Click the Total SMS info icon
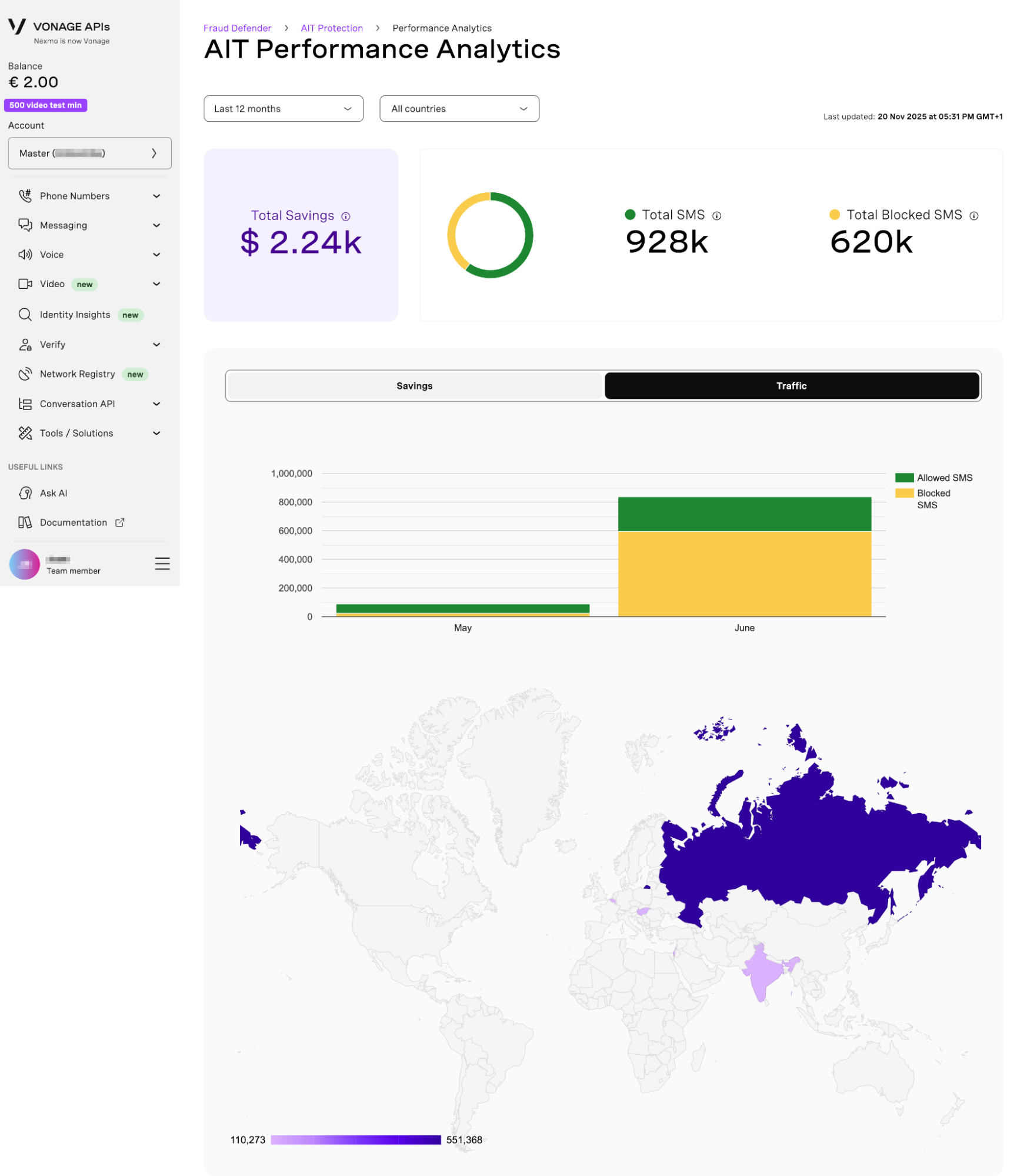The width and height of the screenshot is (1027, 1176). (x=716, y=215)
